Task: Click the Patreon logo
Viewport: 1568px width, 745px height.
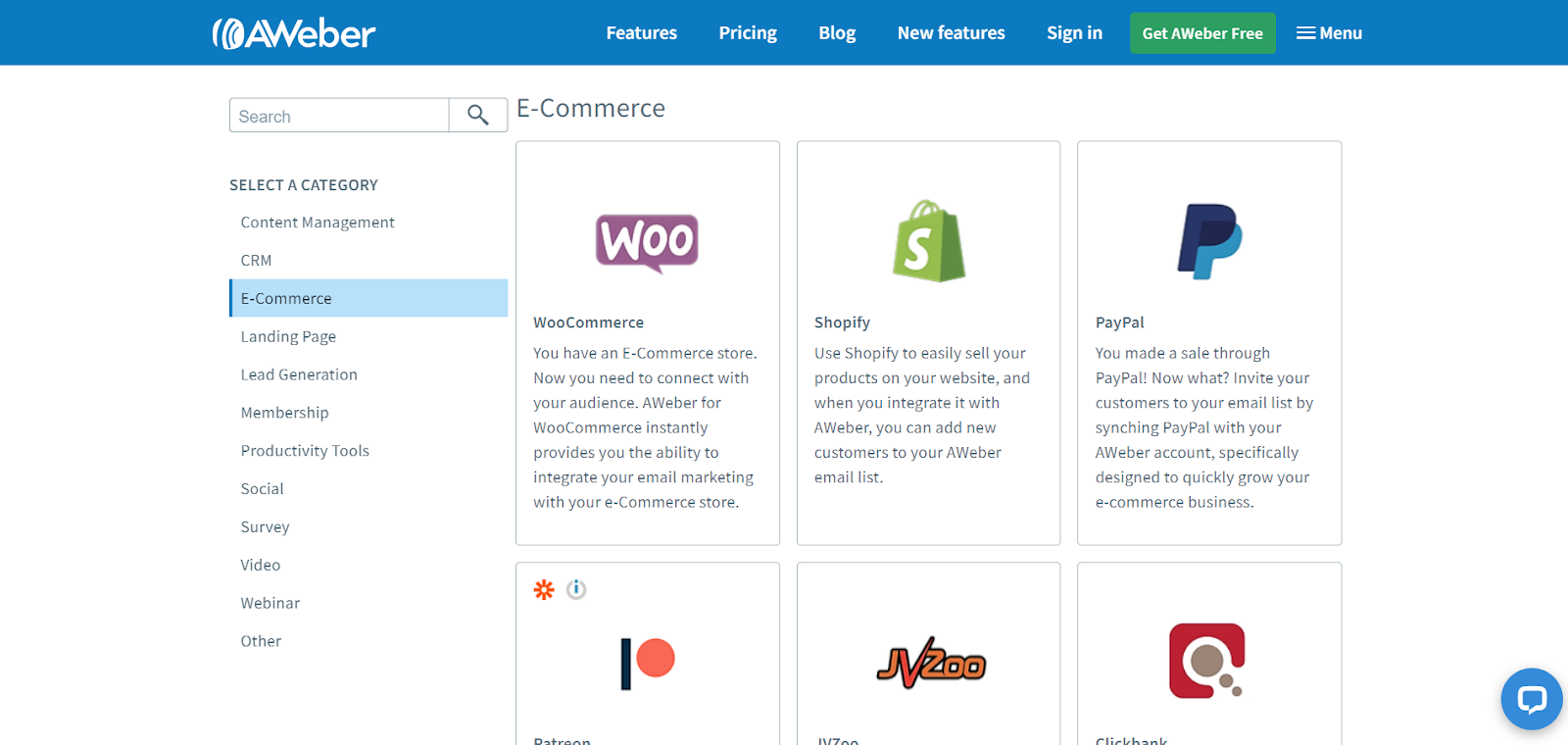Action: tap(648, 663)
